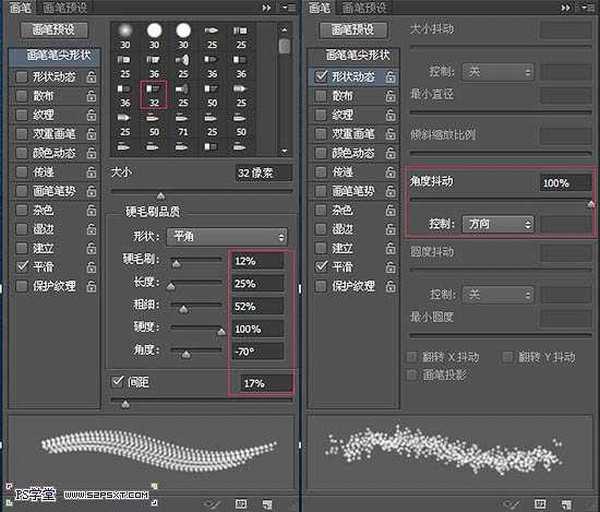Viewport: 600px width, 512px height.
Task: Click lock icon beside 散布 in left panel
Action: tap(91, 96)
